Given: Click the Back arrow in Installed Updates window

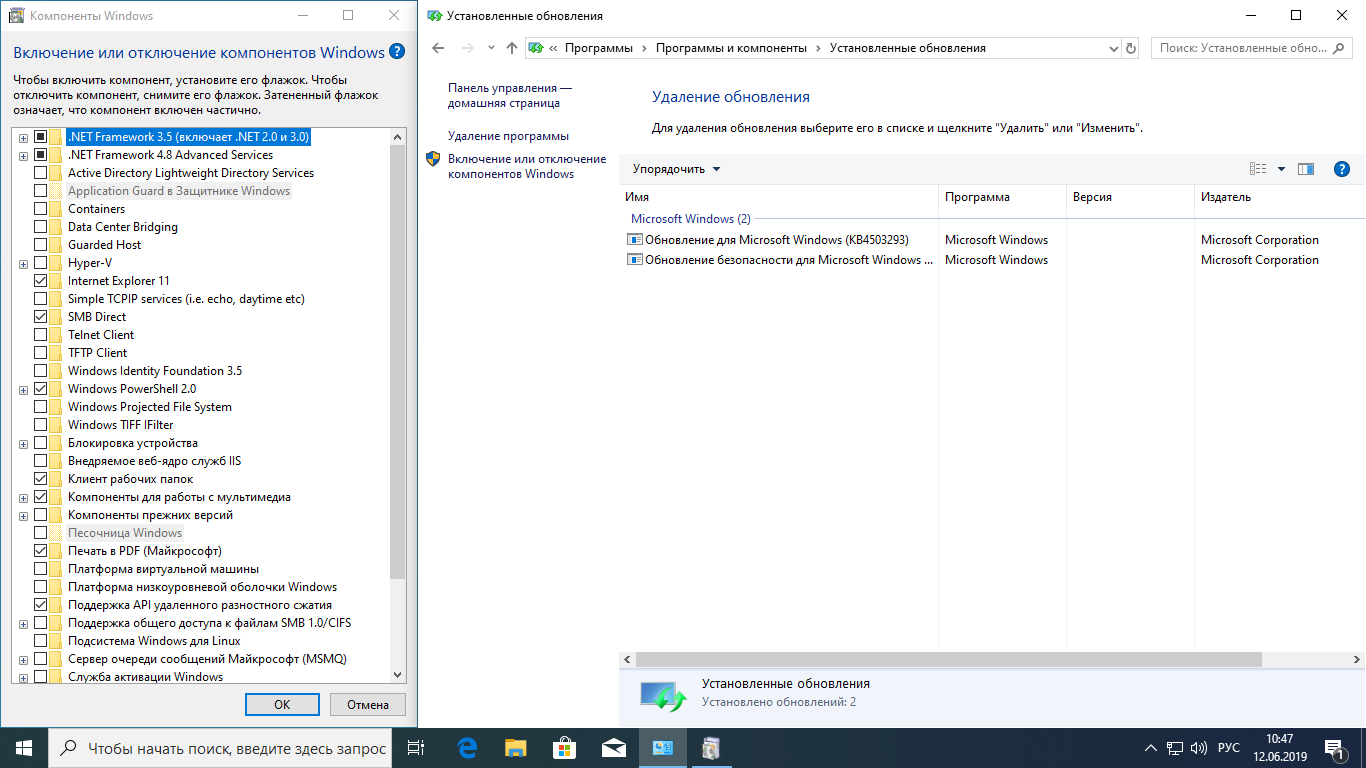Looking at the screenshot, I should click(437, 48).
